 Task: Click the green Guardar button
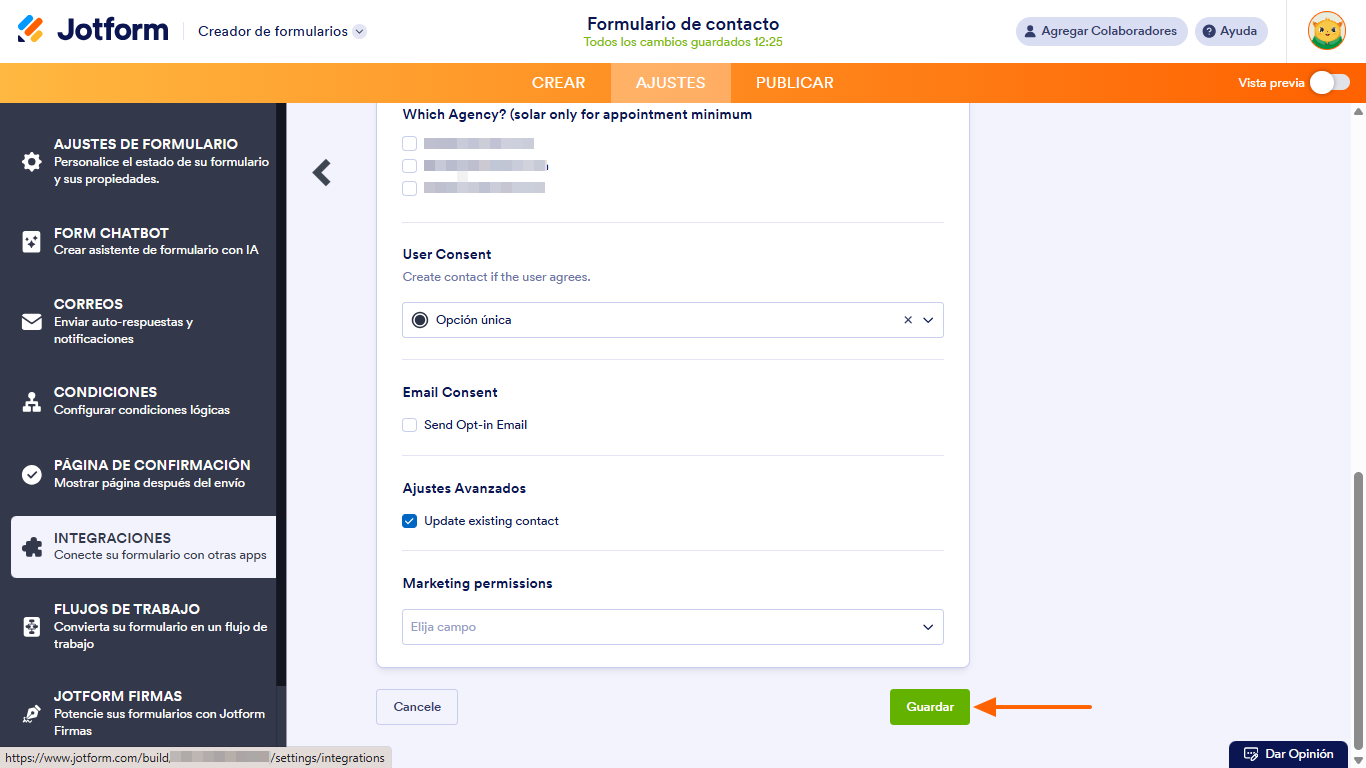pos(929,707)
